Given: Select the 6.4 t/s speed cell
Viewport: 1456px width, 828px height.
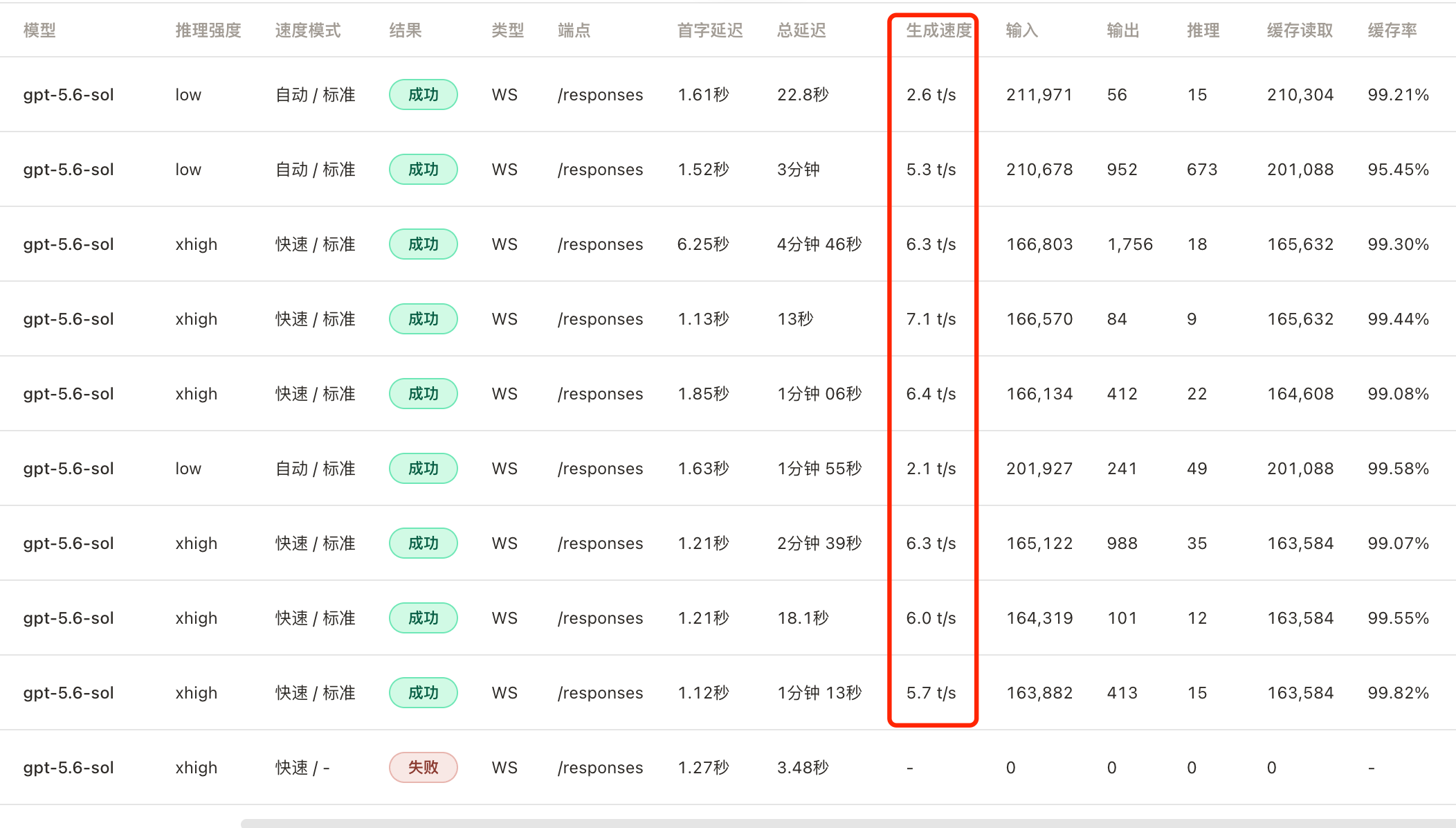Looking at the screenshot, I should [931, 394].
